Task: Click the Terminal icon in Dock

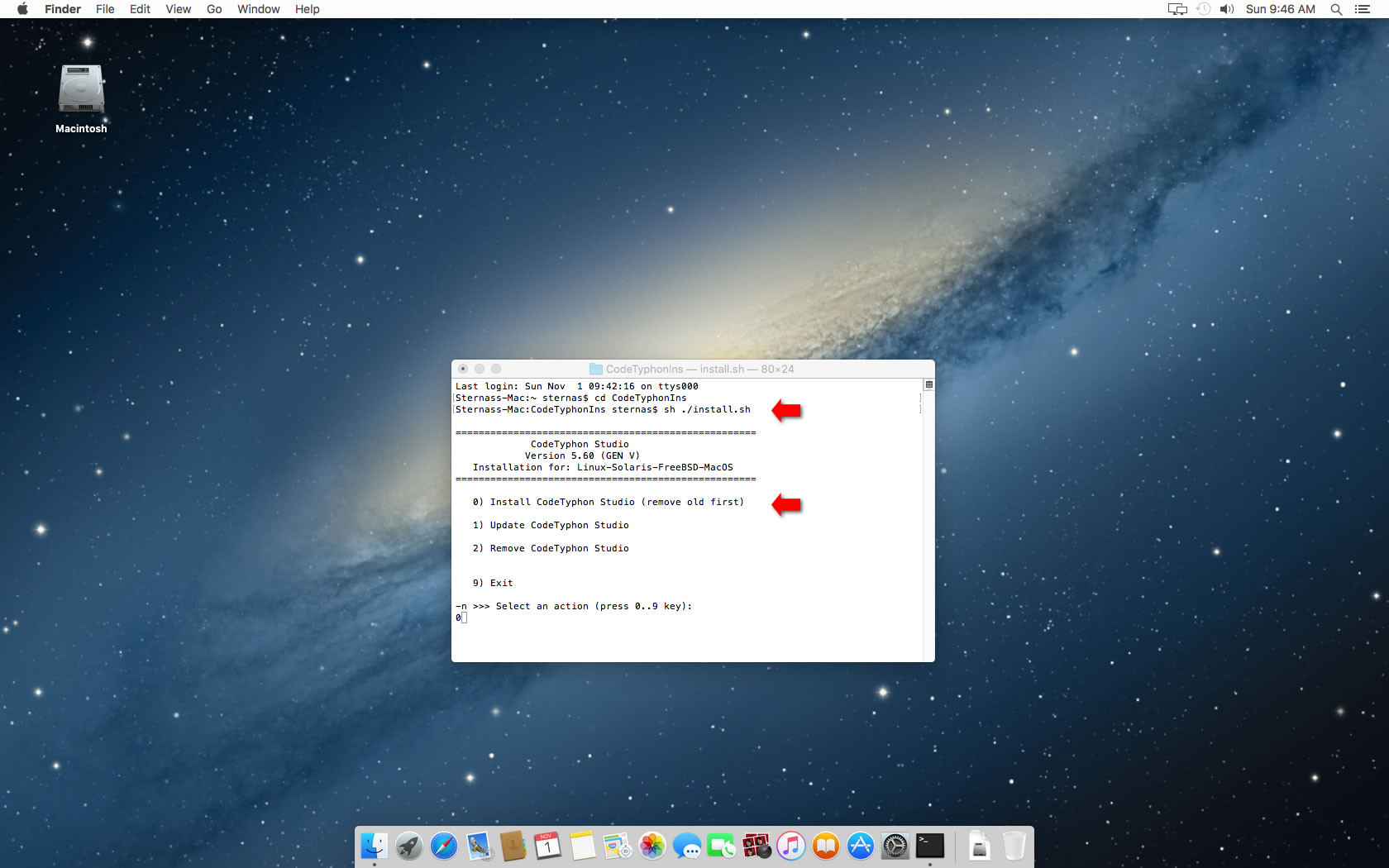Action: click(929, 846)
